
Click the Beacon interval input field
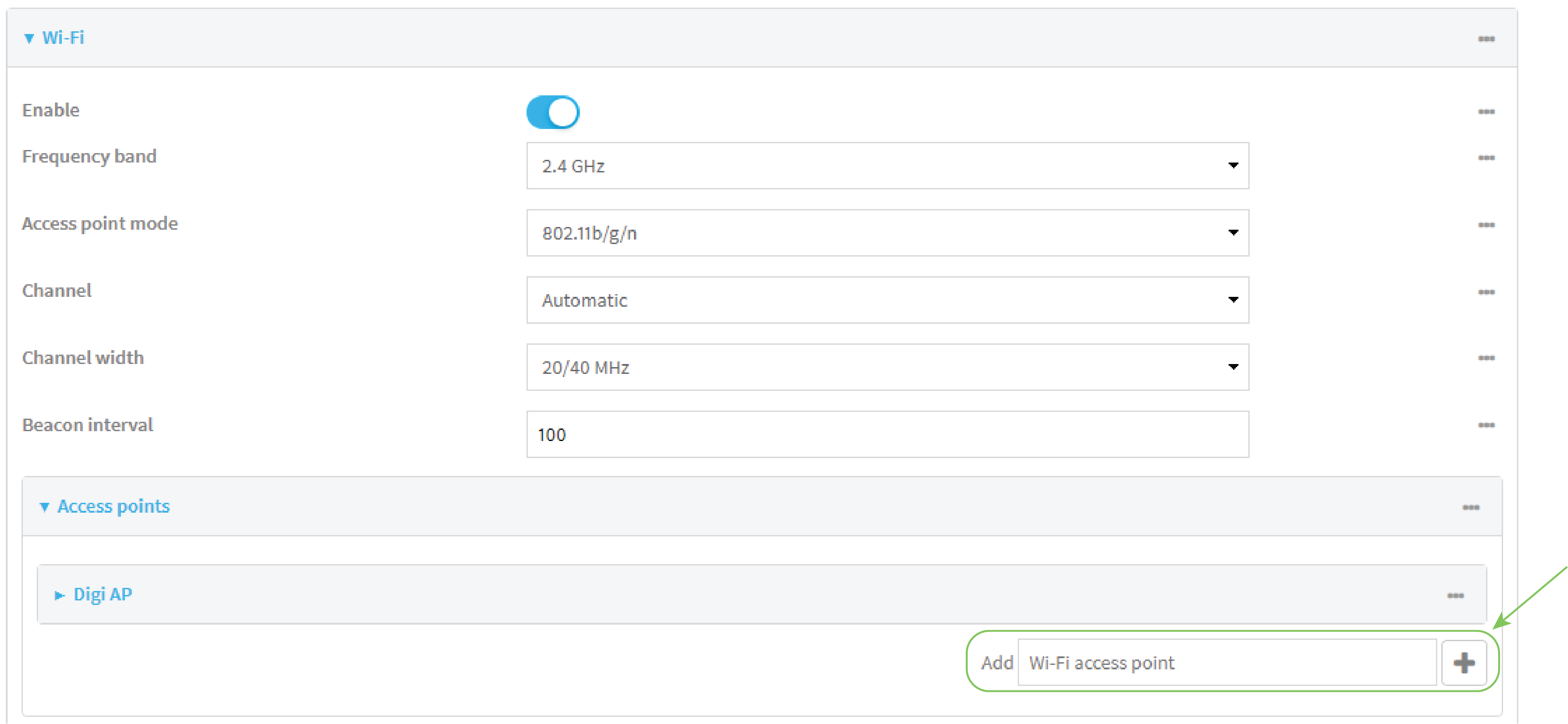tap(887, 435)
